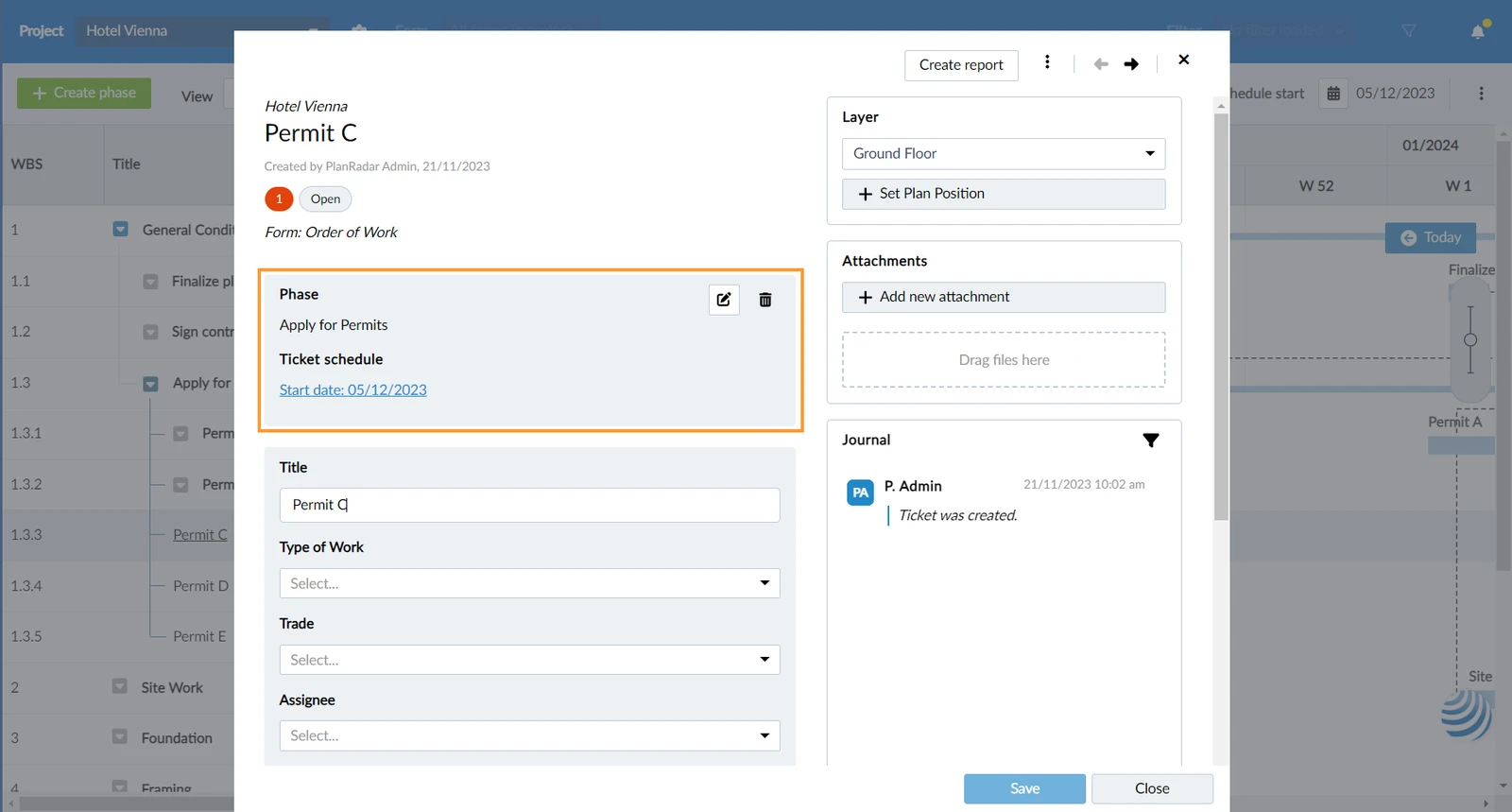Click the edit phase pencil icon
This screenshot has height=812, width=1512.
click(724, 300)
